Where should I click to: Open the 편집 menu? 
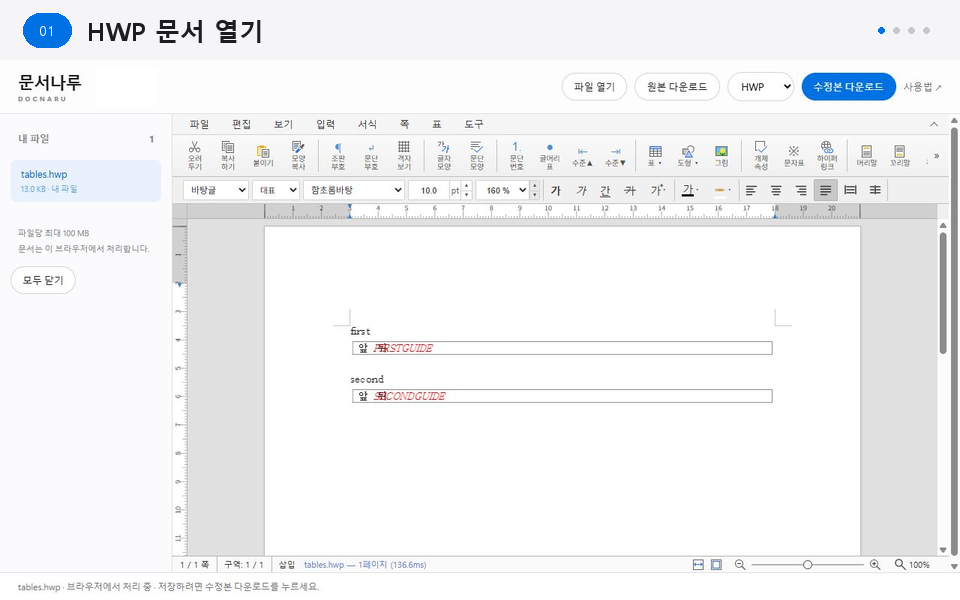(241, 124)
